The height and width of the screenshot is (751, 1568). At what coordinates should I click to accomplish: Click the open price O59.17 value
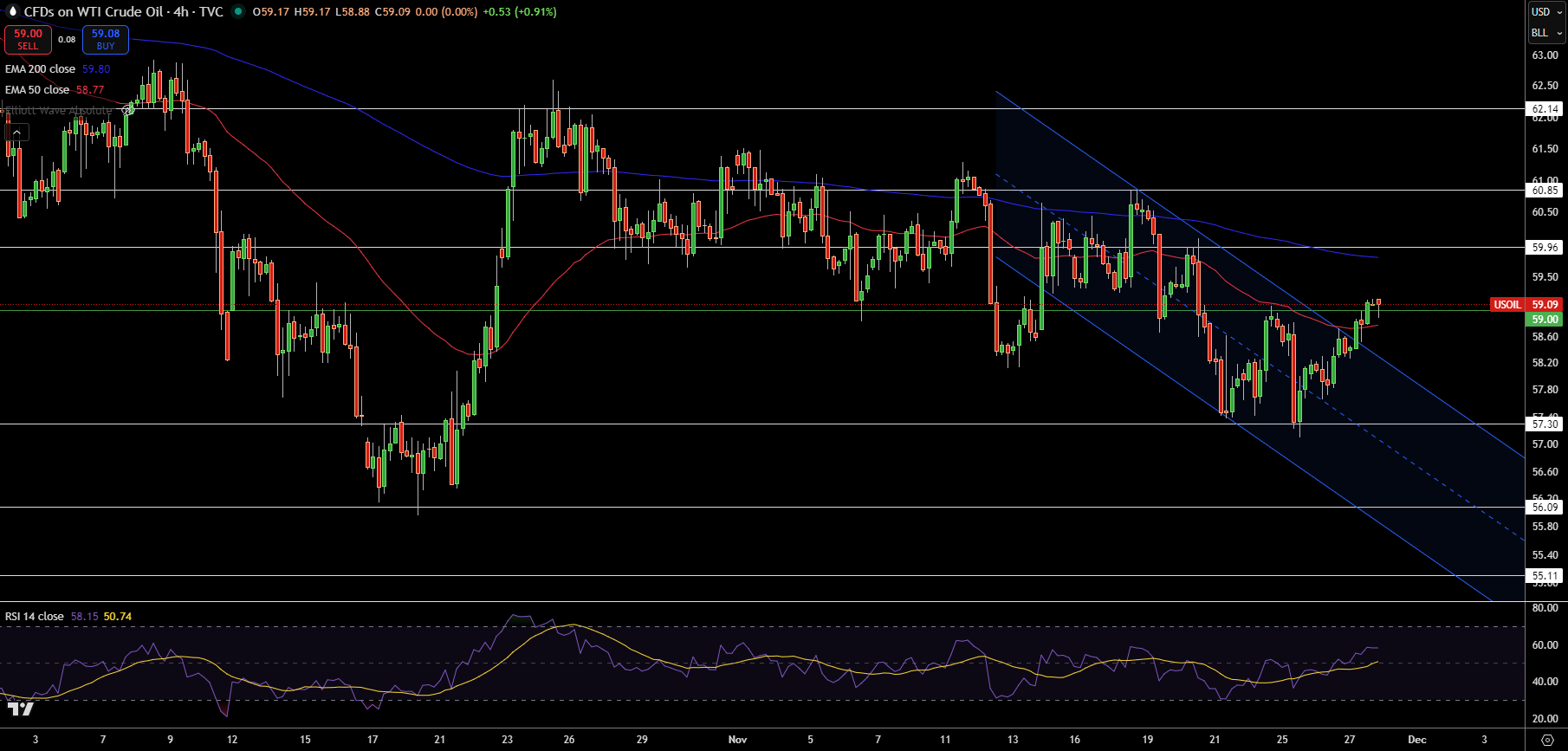tap(271, 12)
